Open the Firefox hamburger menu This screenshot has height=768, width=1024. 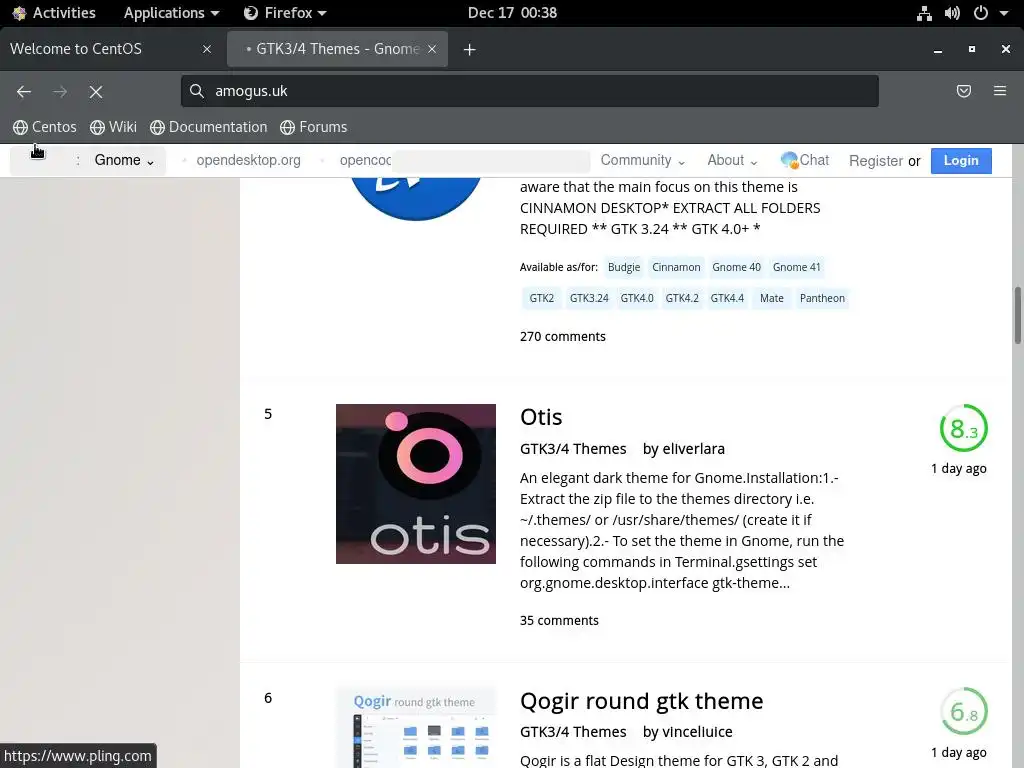point(1000,91)
